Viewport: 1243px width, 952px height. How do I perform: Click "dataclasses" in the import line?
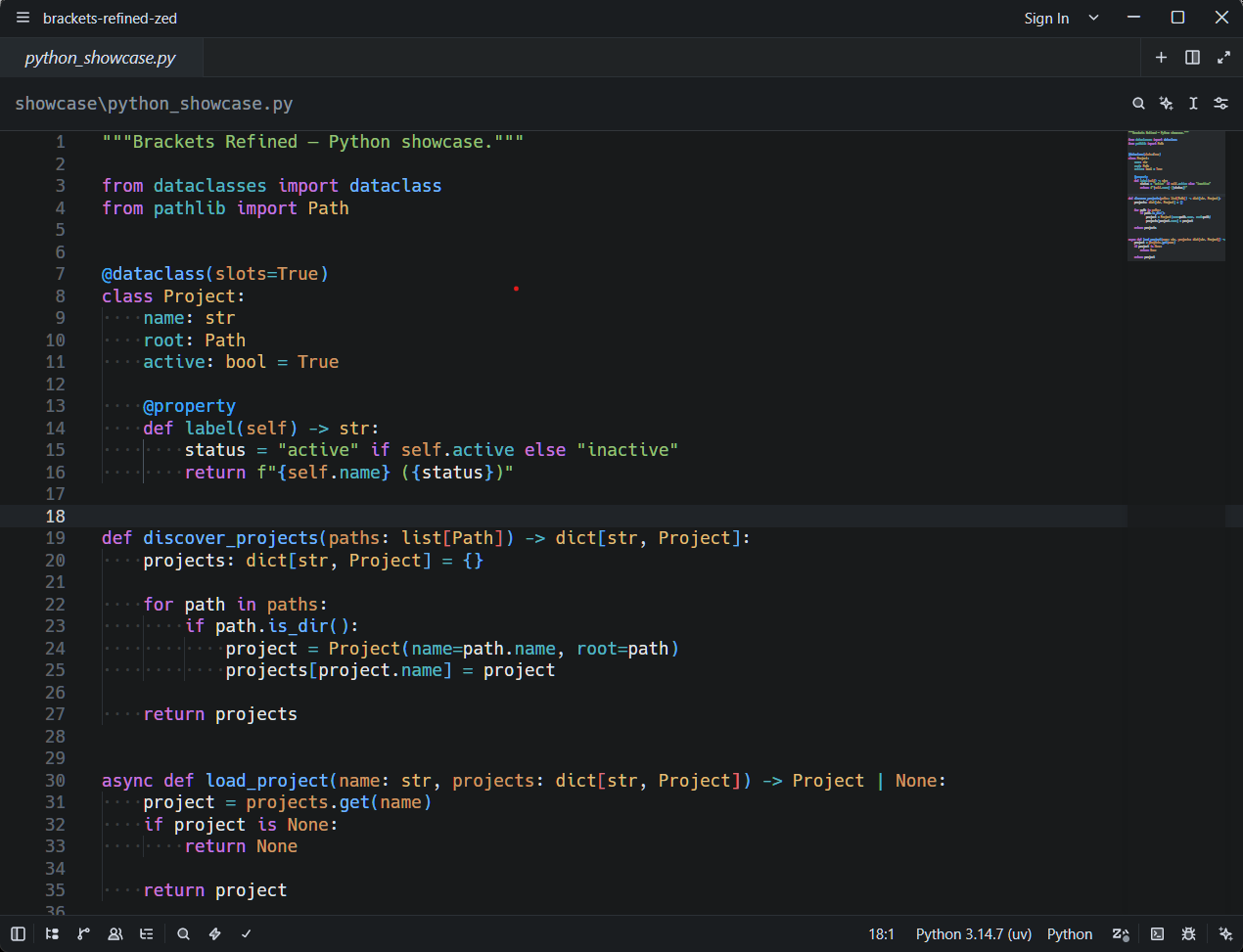coord(209,186)
